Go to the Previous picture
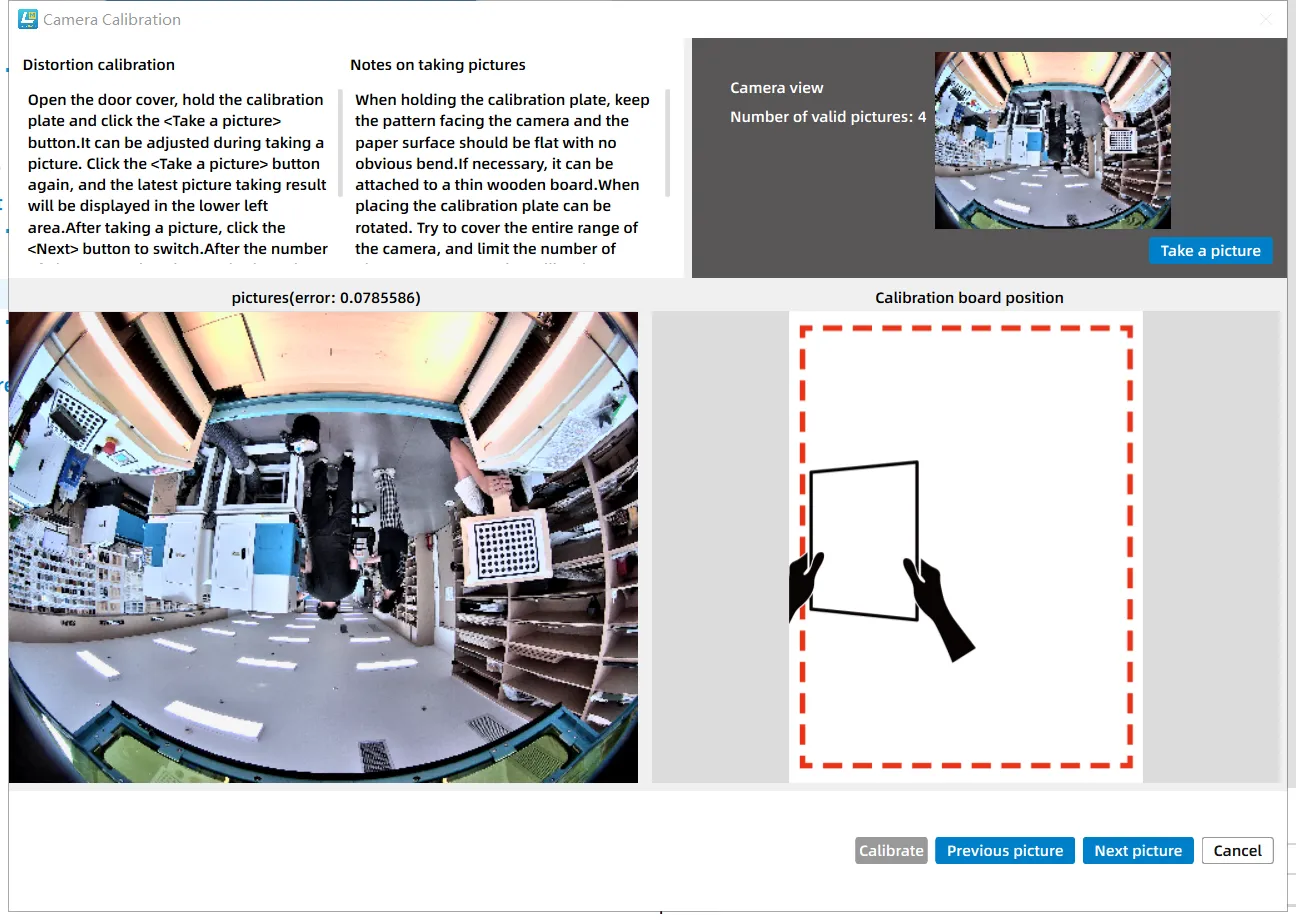 (x=1004, y=850)
